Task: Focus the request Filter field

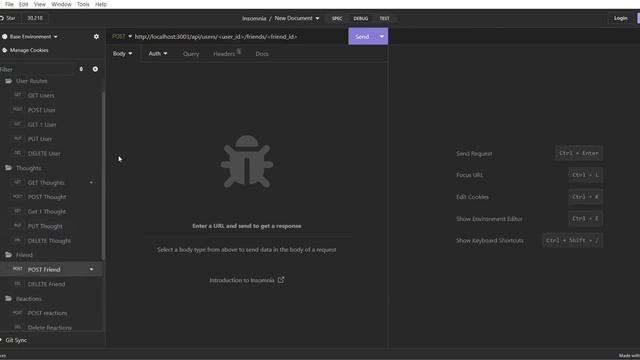Action: coord(37,69)
